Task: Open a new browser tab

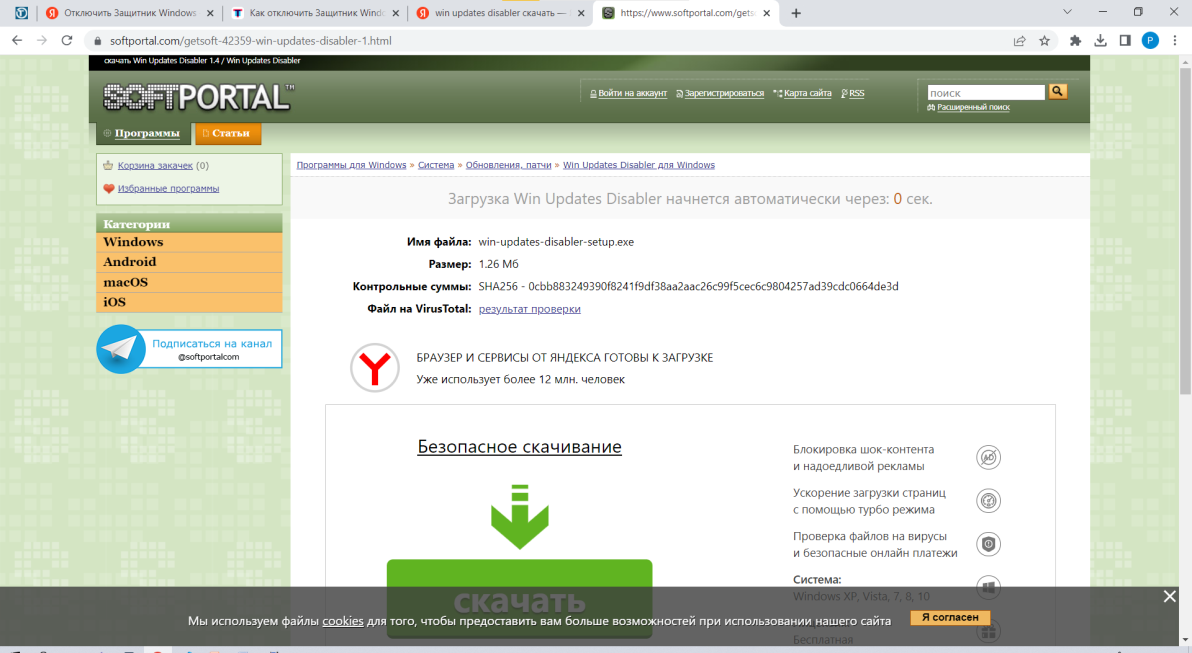Action: (796, 13)
